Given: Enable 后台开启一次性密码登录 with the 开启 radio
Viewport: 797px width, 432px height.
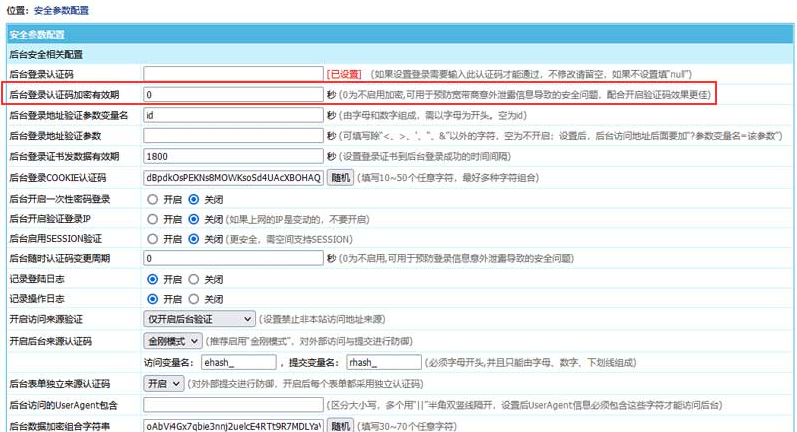Looking at the screenshot, I should click(153, 198).
